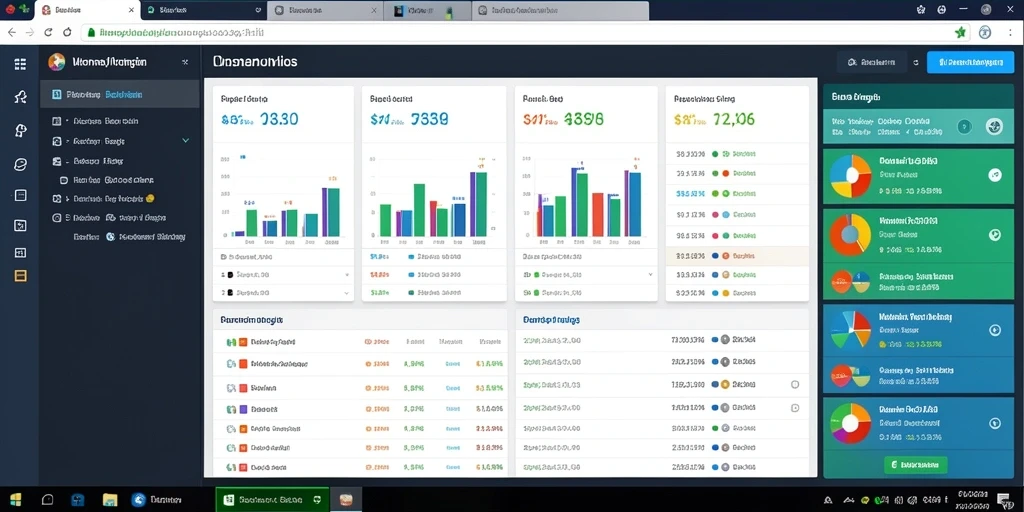This screenshot has height=512, width=1024.
Task: Open the chevron dropdown in the 4396 chart card
Action: point(650,275)
